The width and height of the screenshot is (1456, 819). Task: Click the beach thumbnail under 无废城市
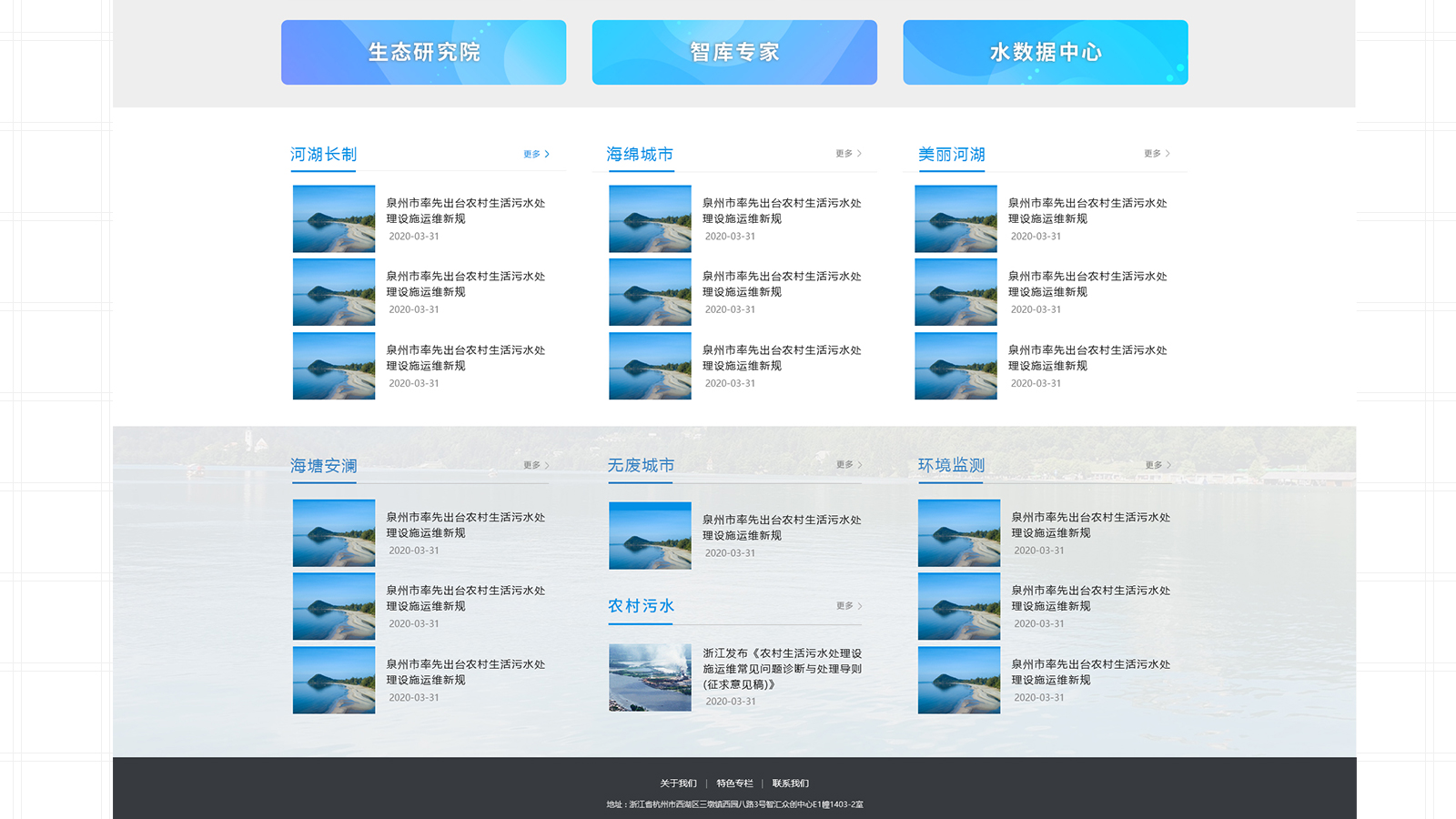tap(650, 536)
